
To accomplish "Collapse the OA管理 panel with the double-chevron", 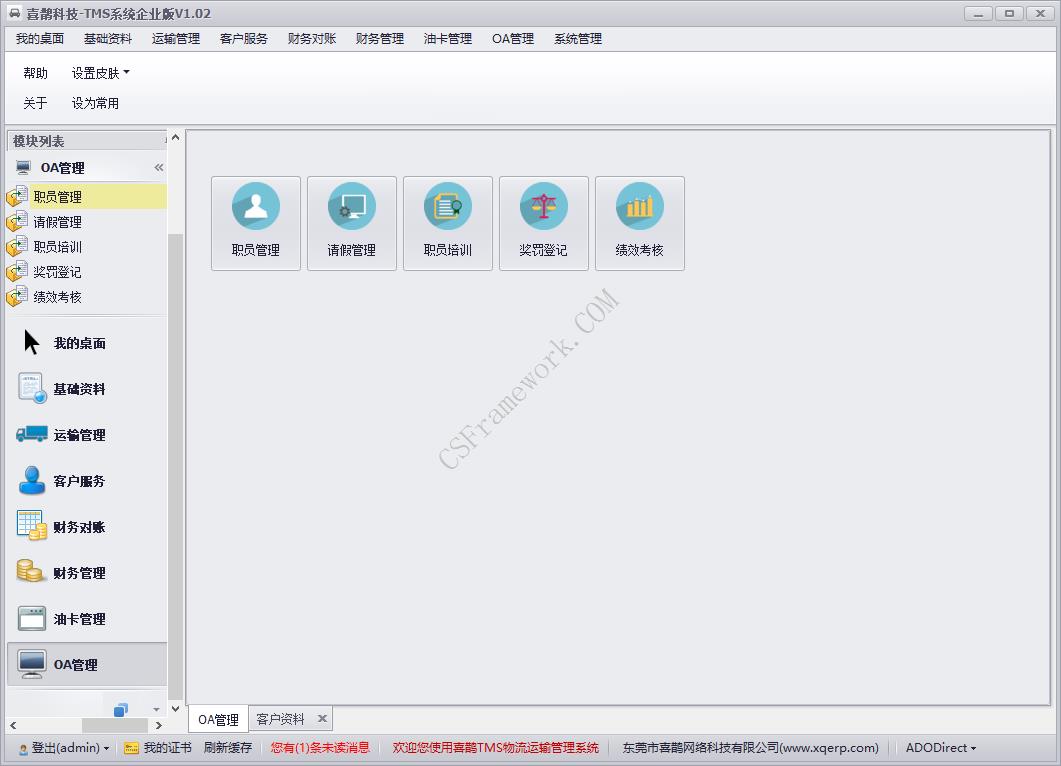I will tap(157, 167).
